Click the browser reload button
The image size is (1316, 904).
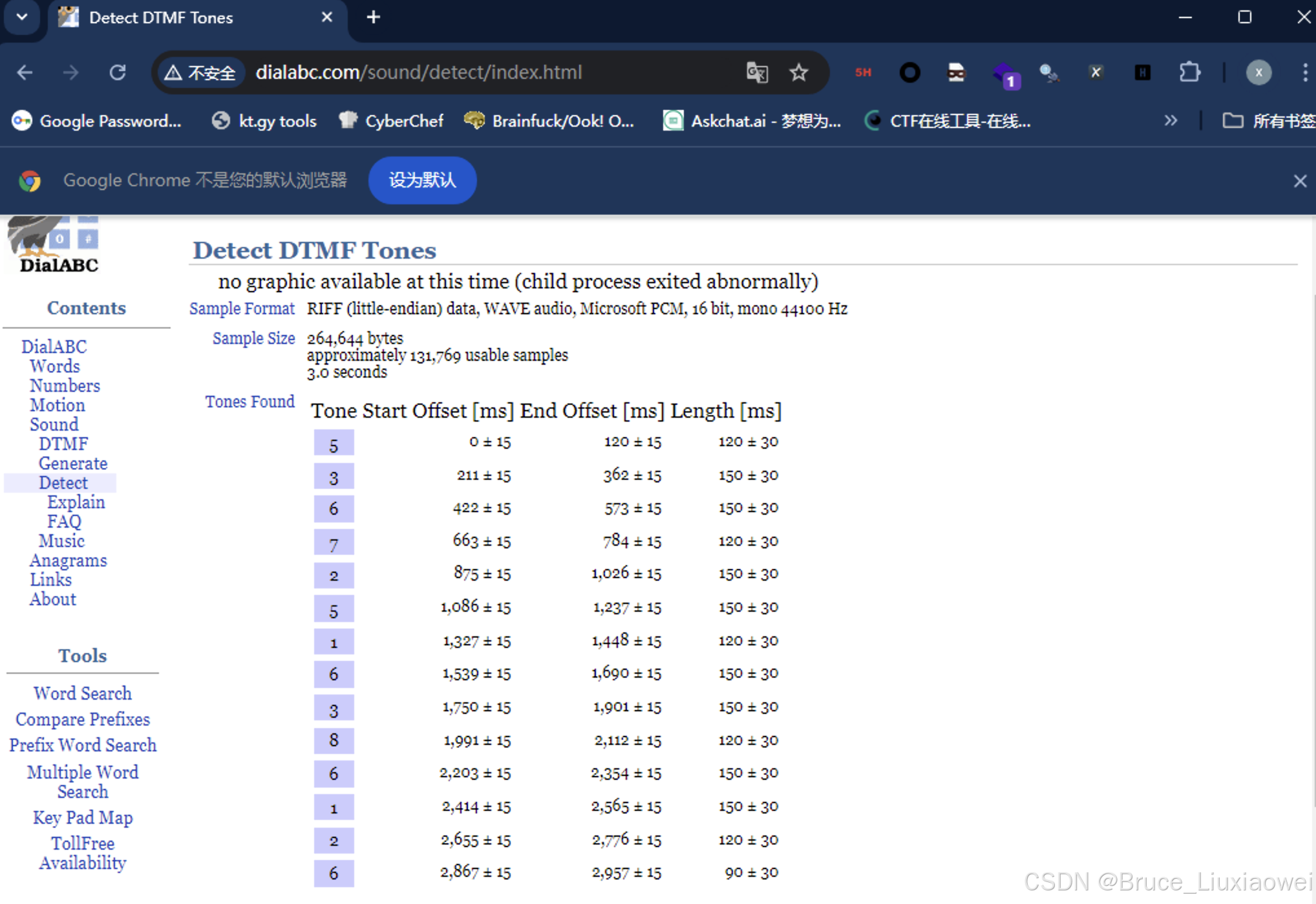pyautogui.click(x=118, y=72)
